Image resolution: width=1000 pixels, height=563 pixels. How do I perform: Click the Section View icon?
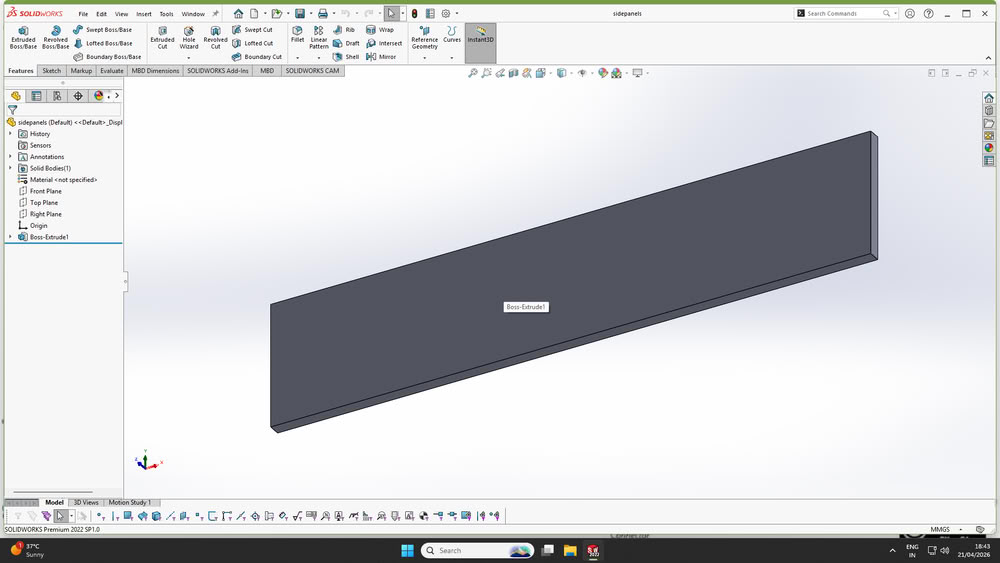[x=513, y=73]
